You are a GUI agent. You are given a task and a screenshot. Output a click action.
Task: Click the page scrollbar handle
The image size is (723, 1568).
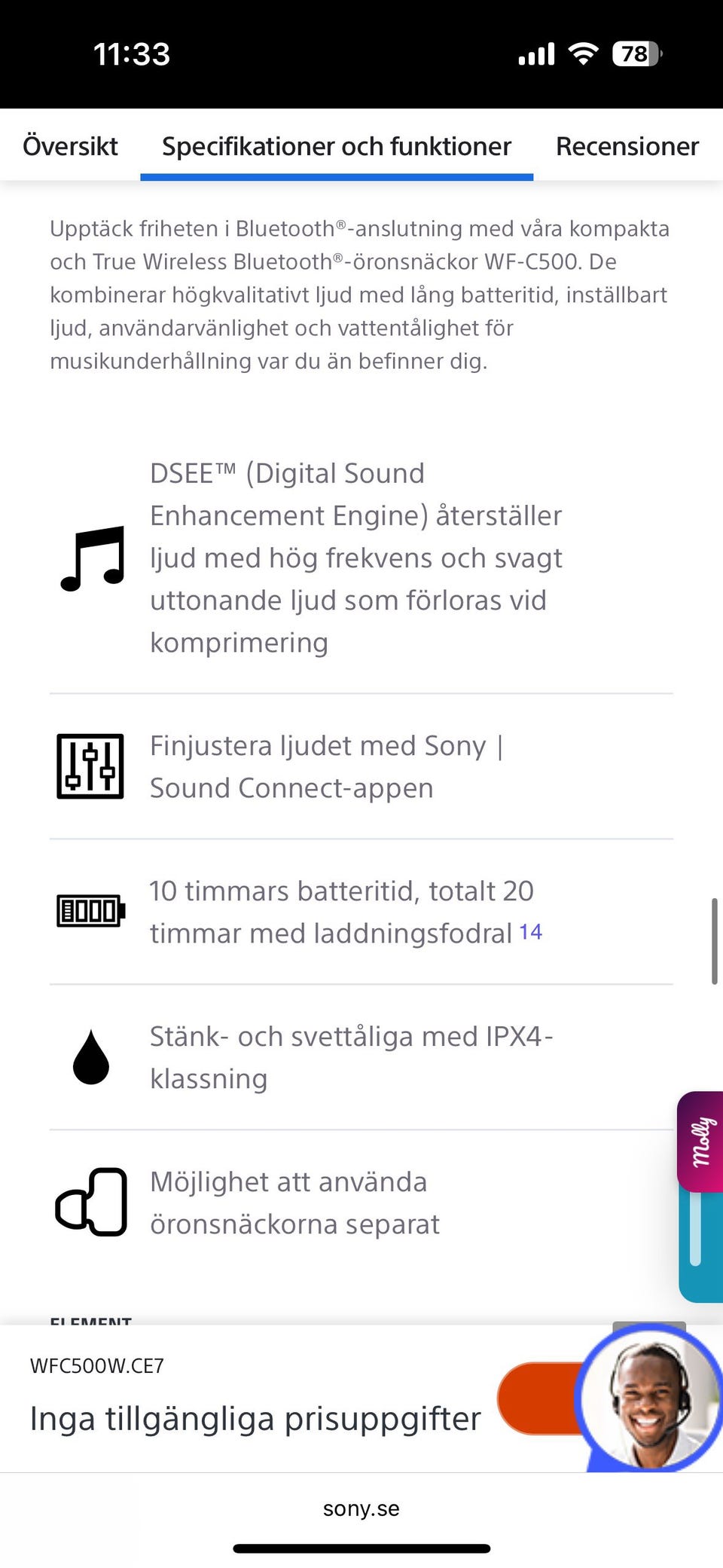(714, 941)
